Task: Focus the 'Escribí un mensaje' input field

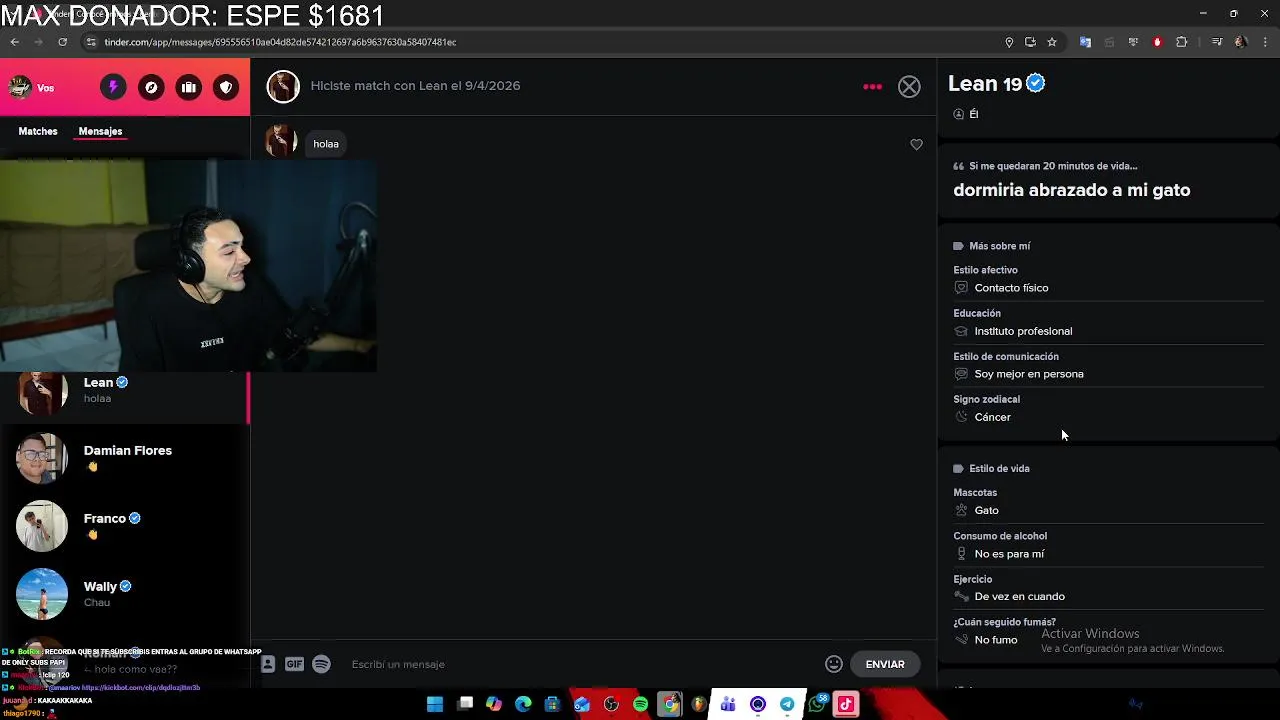Action: [x=580, y=664]
